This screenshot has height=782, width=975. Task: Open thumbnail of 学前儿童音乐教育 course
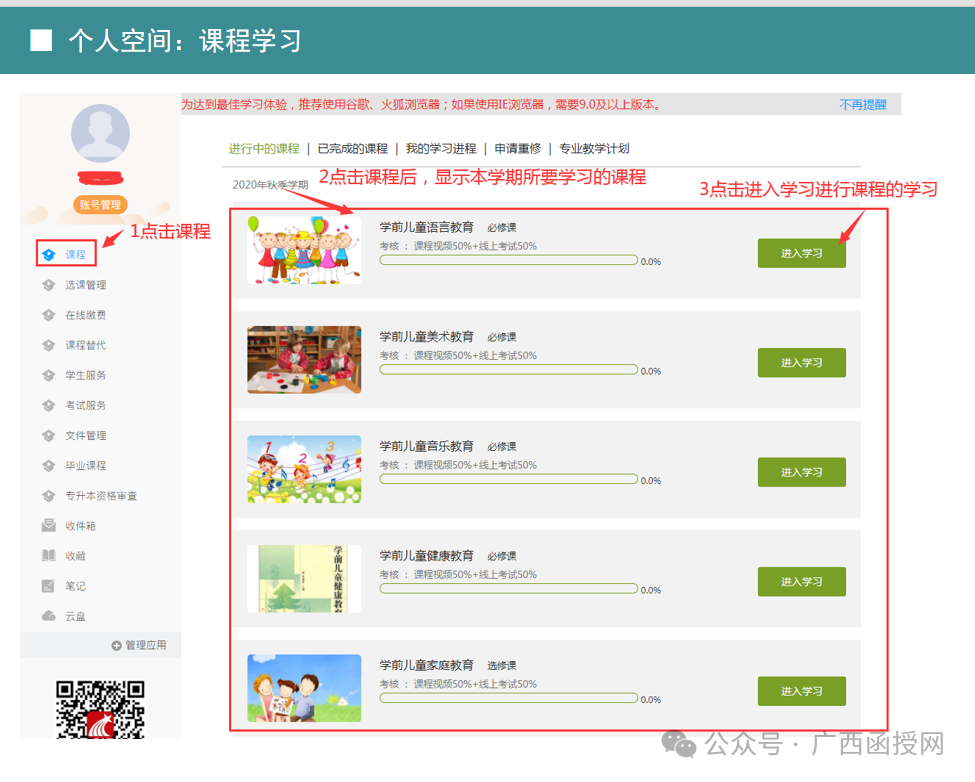point(304,469)
